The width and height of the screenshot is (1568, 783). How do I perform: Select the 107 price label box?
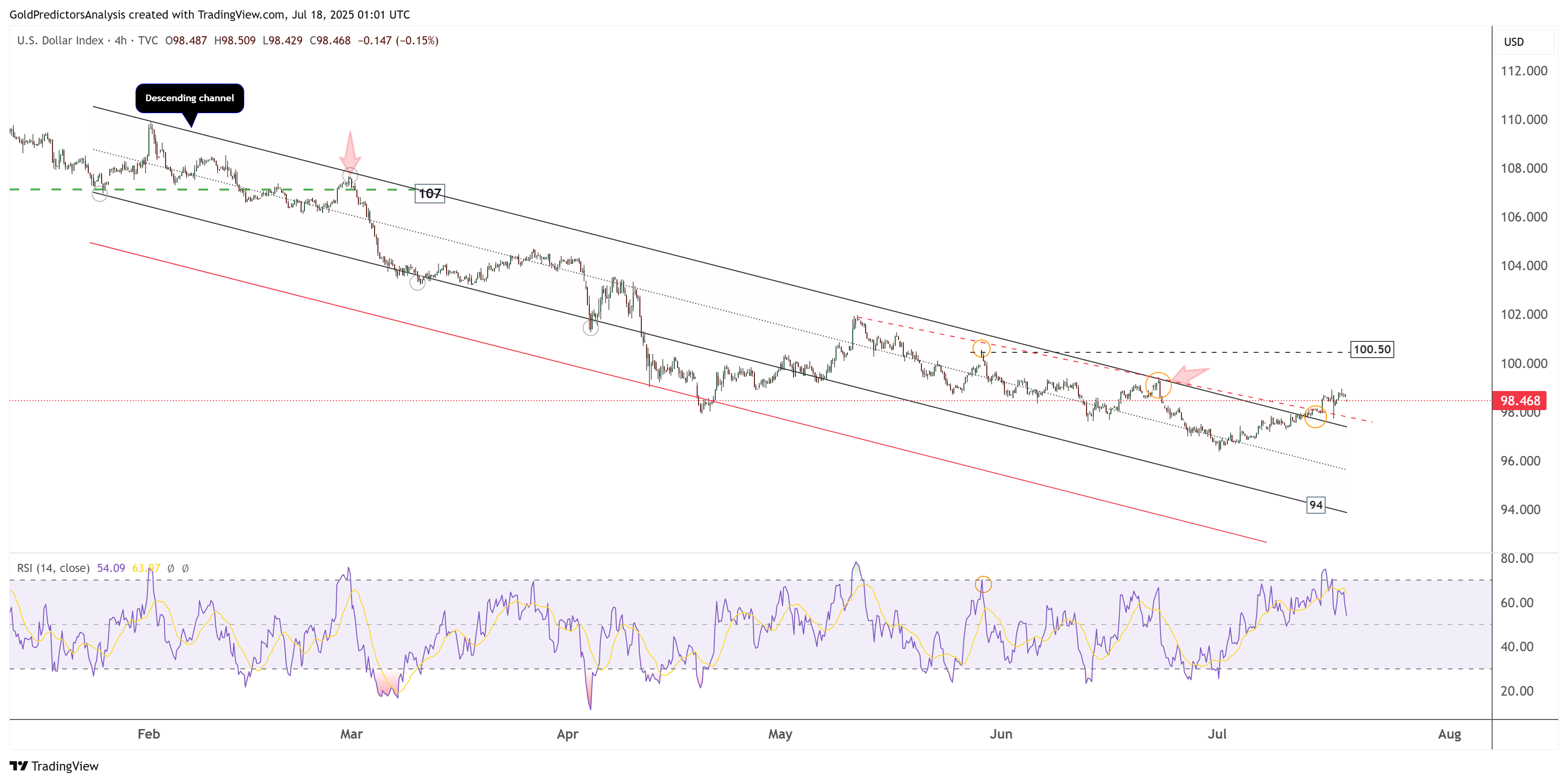tap(430, 194)
